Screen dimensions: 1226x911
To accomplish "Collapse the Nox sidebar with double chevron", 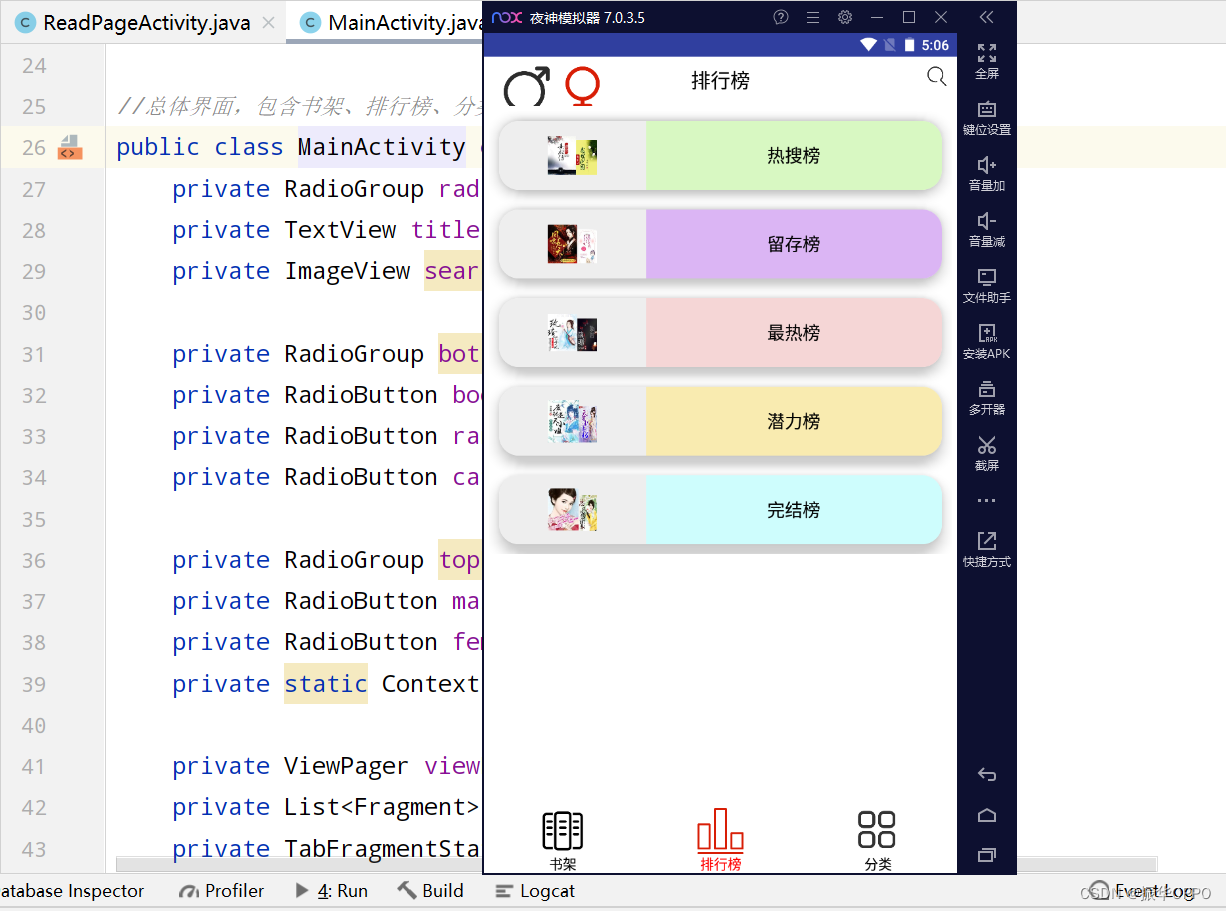I will [987, 17].
